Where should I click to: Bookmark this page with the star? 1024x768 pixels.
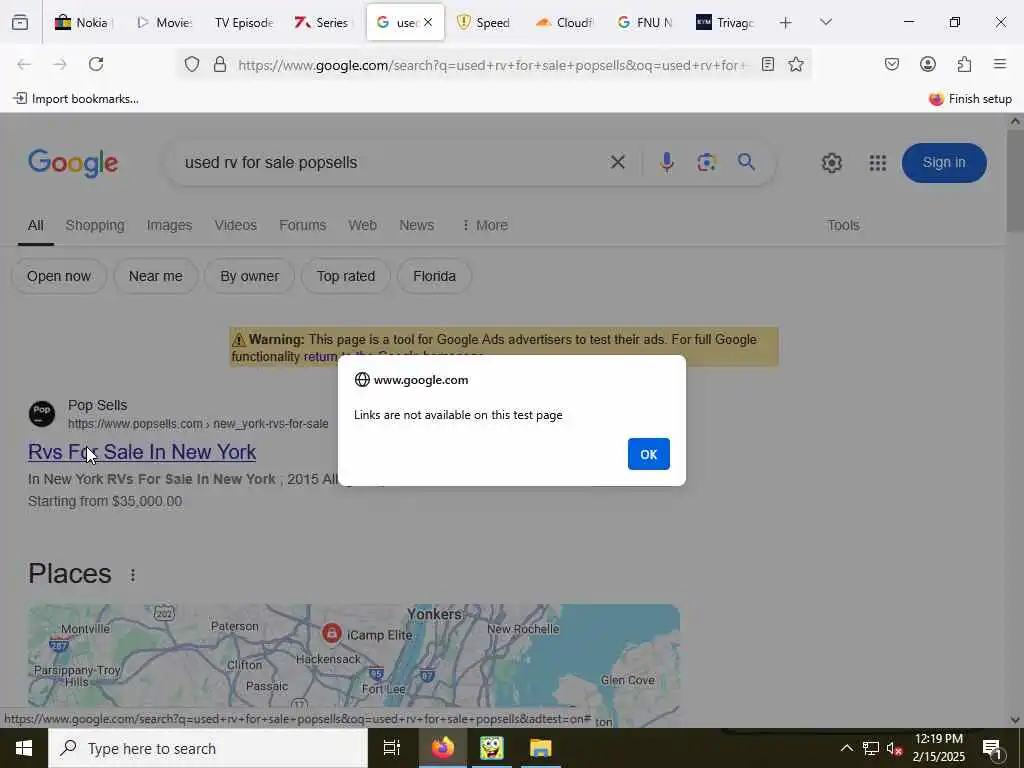pyautogui.click(x=795, y=64)
